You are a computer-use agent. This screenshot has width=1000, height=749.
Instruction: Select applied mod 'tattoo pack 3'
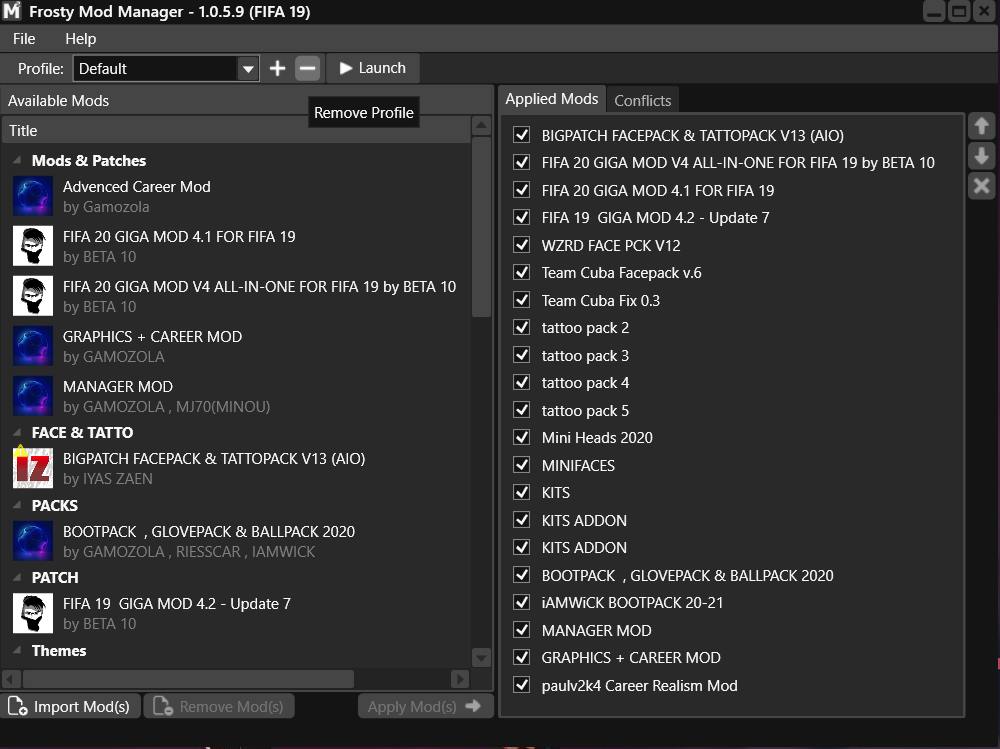click(585, 355)
